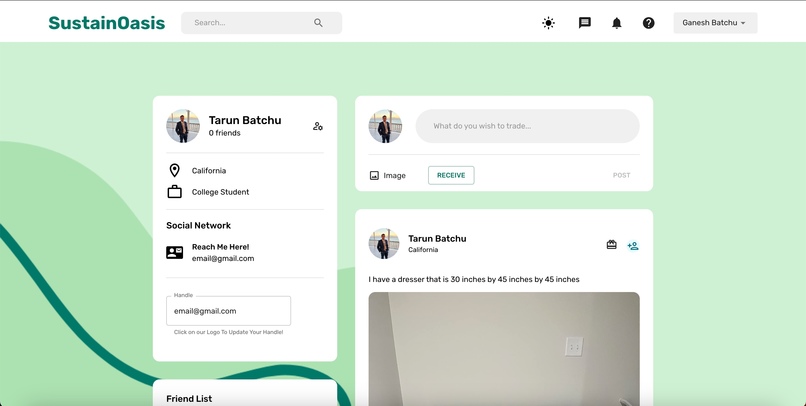Click the Click on our Logo helper text
The image size is (806, 406).
coord(228,332)
